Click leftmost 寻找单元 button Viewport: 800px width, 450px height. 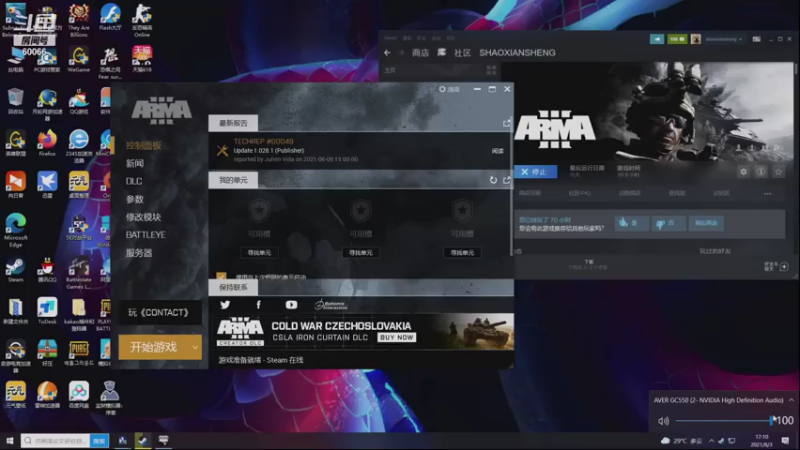tap(259, 253)
